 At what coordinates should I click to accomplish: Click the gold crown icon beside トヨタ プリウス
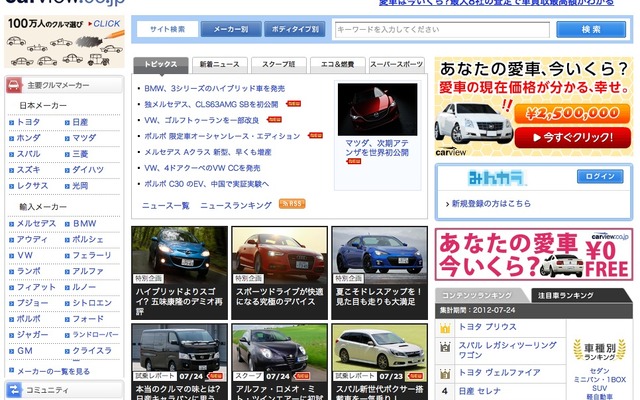445,328
